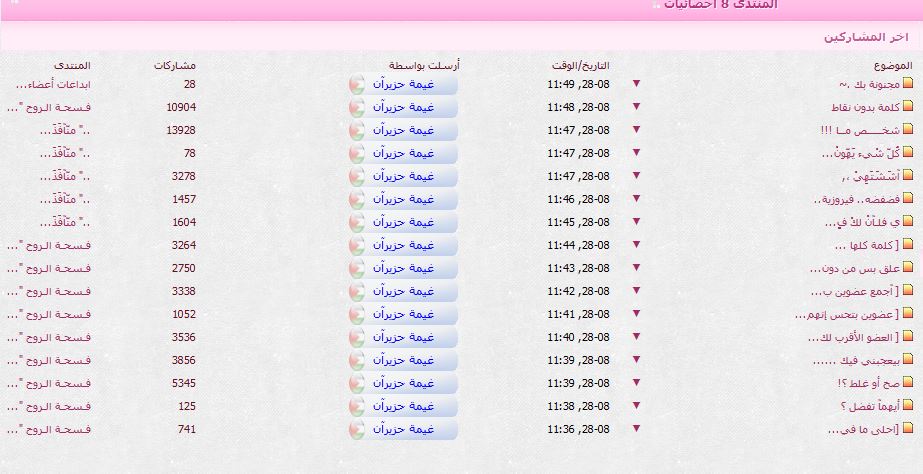
Task: Click the user avatar icon in the 11:36 row
Action: (357, 430)
